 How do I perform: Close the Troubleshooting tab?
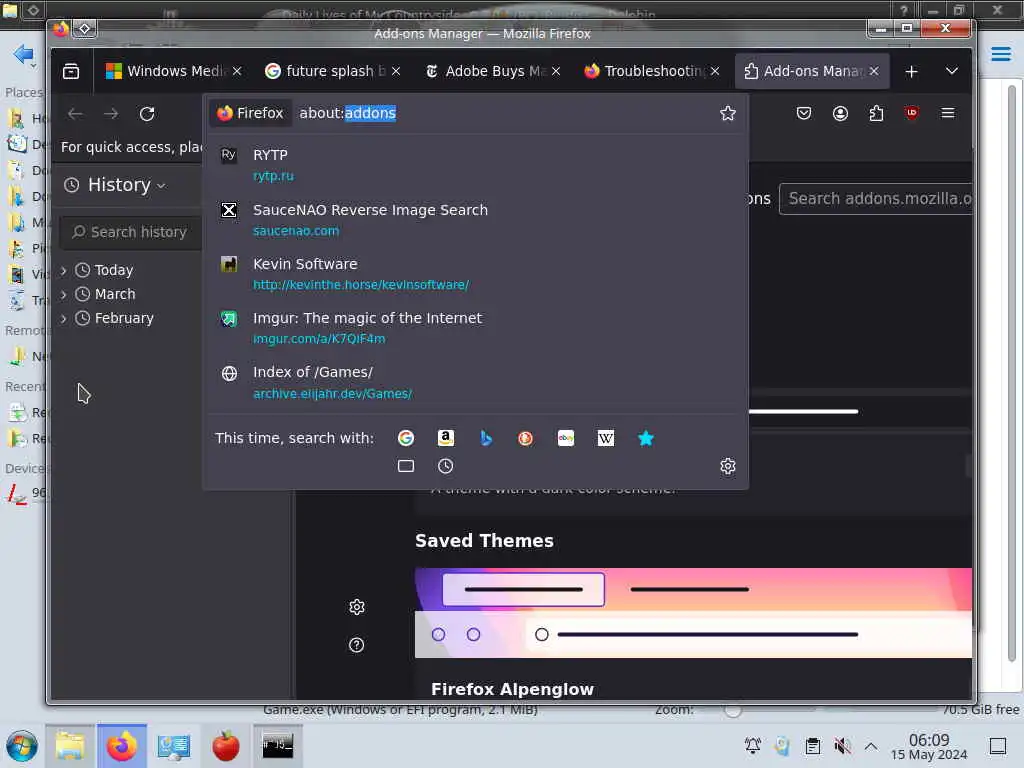click(x=715, y=71)
